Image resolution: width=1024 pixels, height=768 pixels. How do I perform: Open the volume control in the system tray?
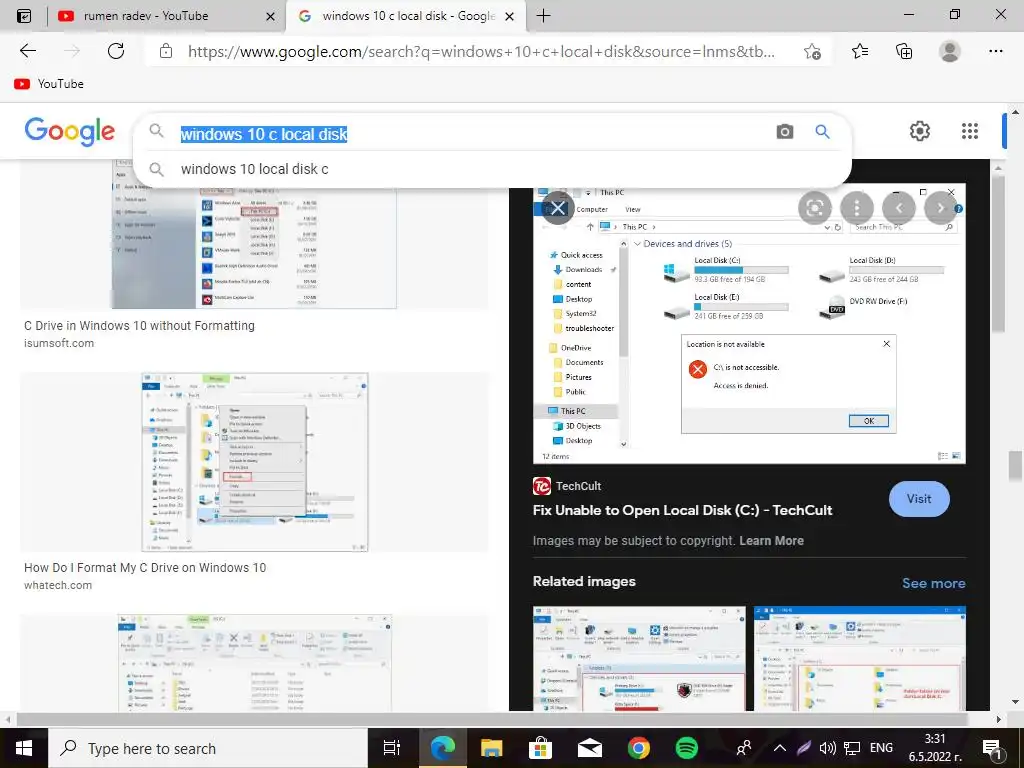point(827,748)
